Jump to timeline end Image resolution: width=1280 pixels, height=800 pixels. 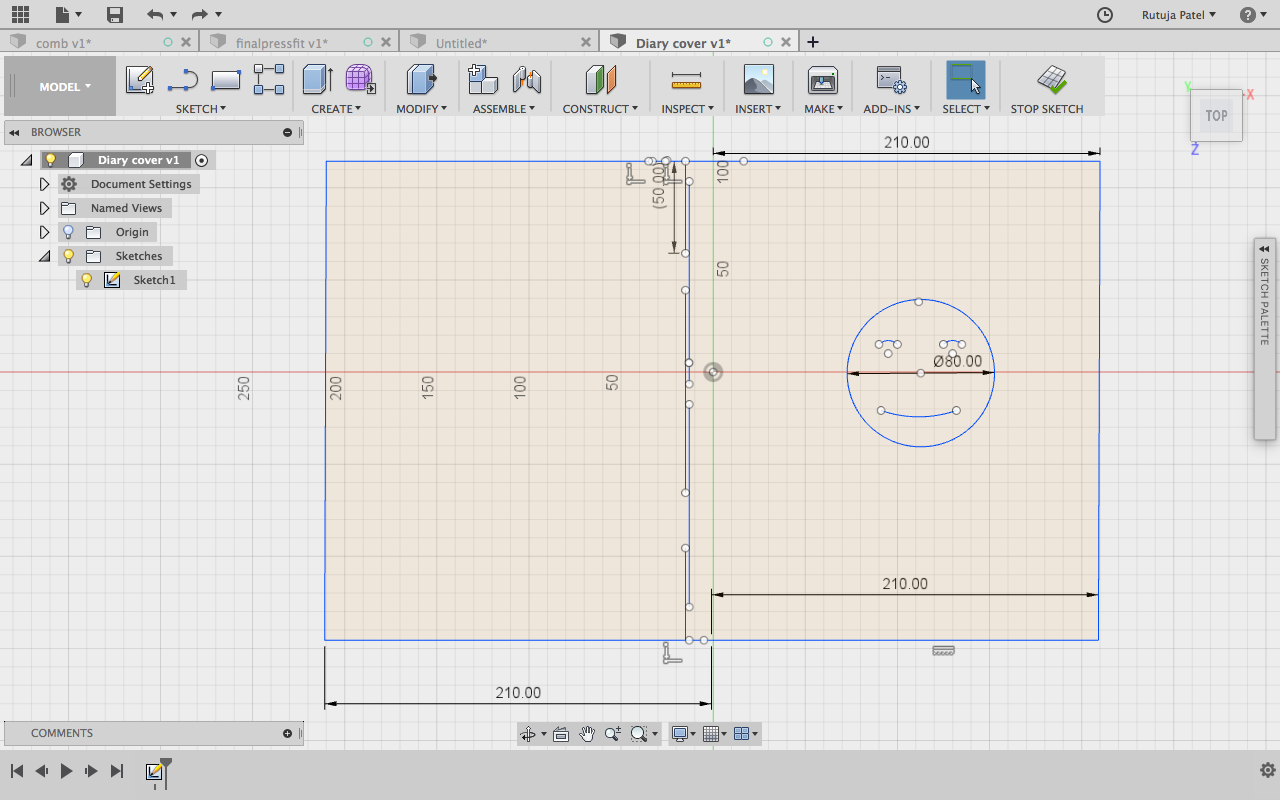click(117, 771)
